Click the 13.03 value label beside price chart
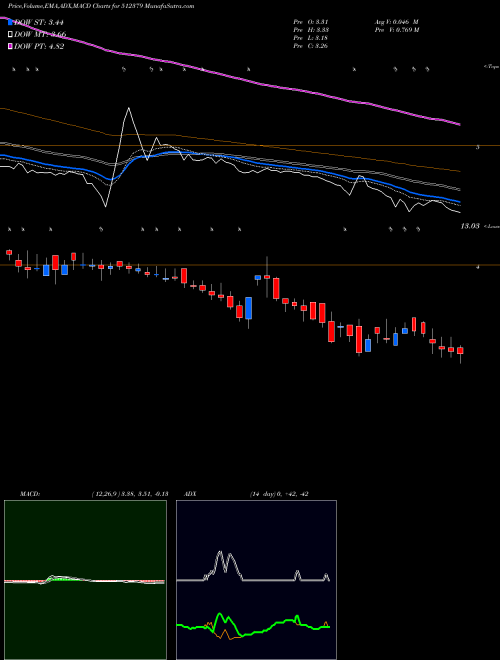500x660 pixels. pos(470,226)
